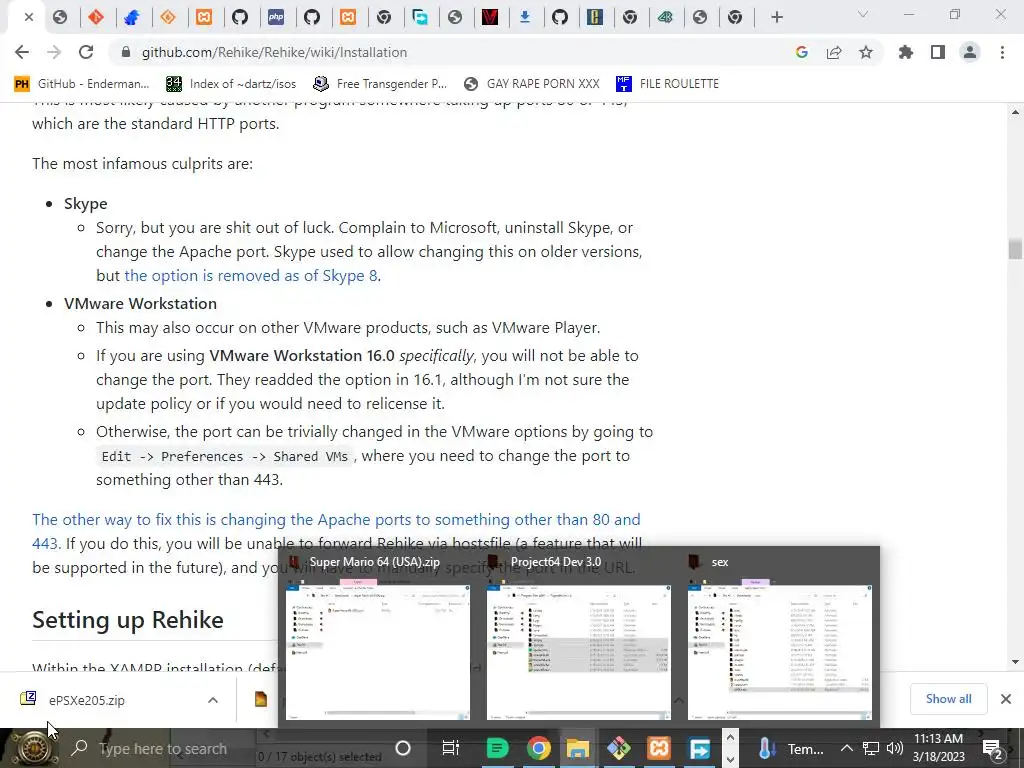Select the Super Mario 64 (USA).zip window preview
The width and height of the screenshot is (1024, 768).
point(377,637)
